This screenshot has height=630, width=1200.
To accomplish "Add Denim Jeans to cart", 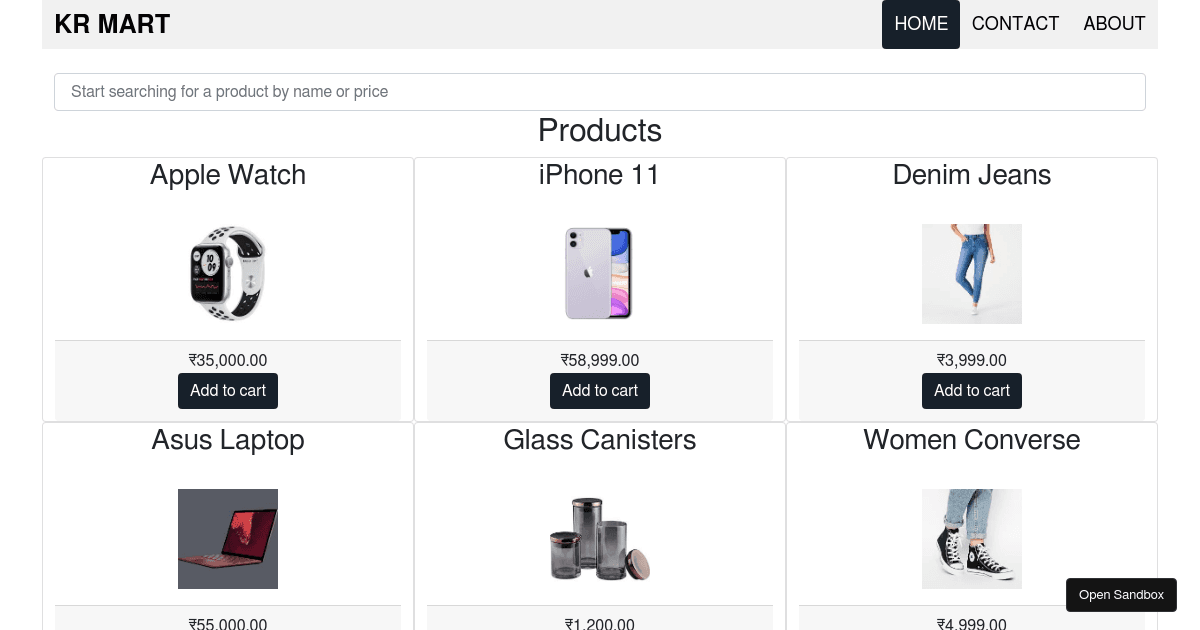I will pyautogui.click(x=972, y=391).
